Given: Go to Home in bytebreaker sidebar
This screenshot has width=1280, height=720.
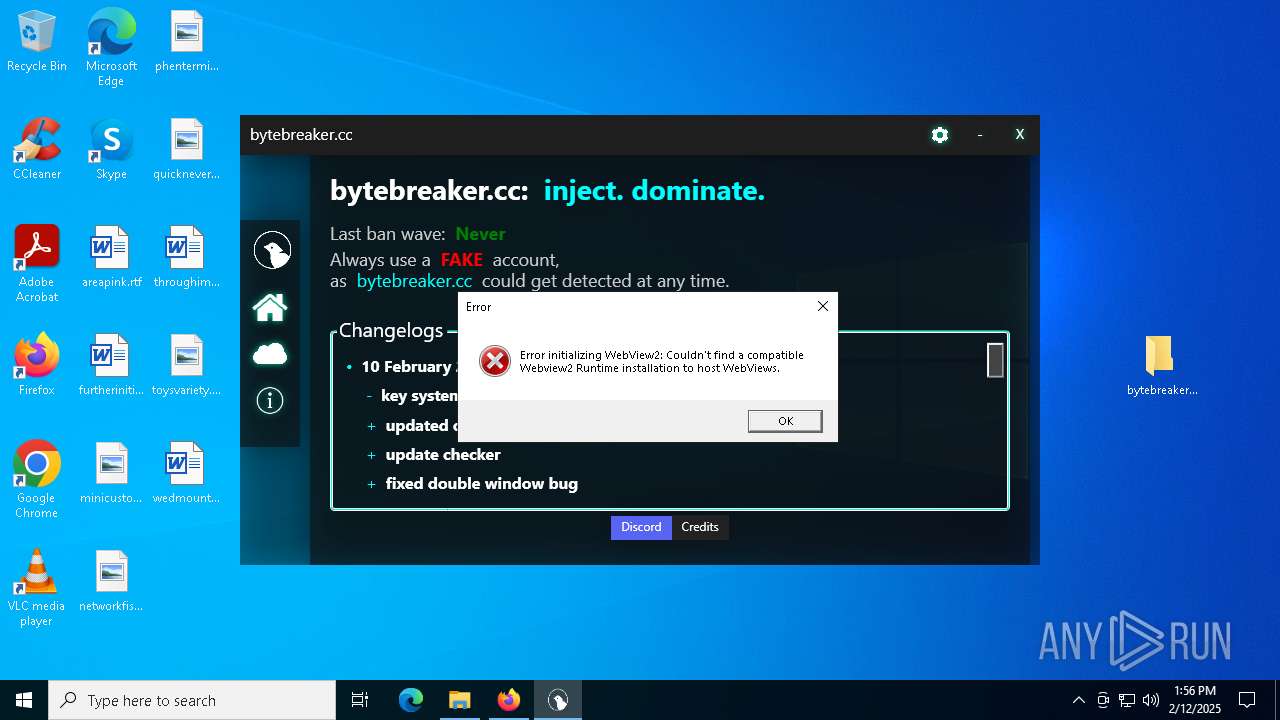Looking at the screenshot, I should [x=270, y=307].
